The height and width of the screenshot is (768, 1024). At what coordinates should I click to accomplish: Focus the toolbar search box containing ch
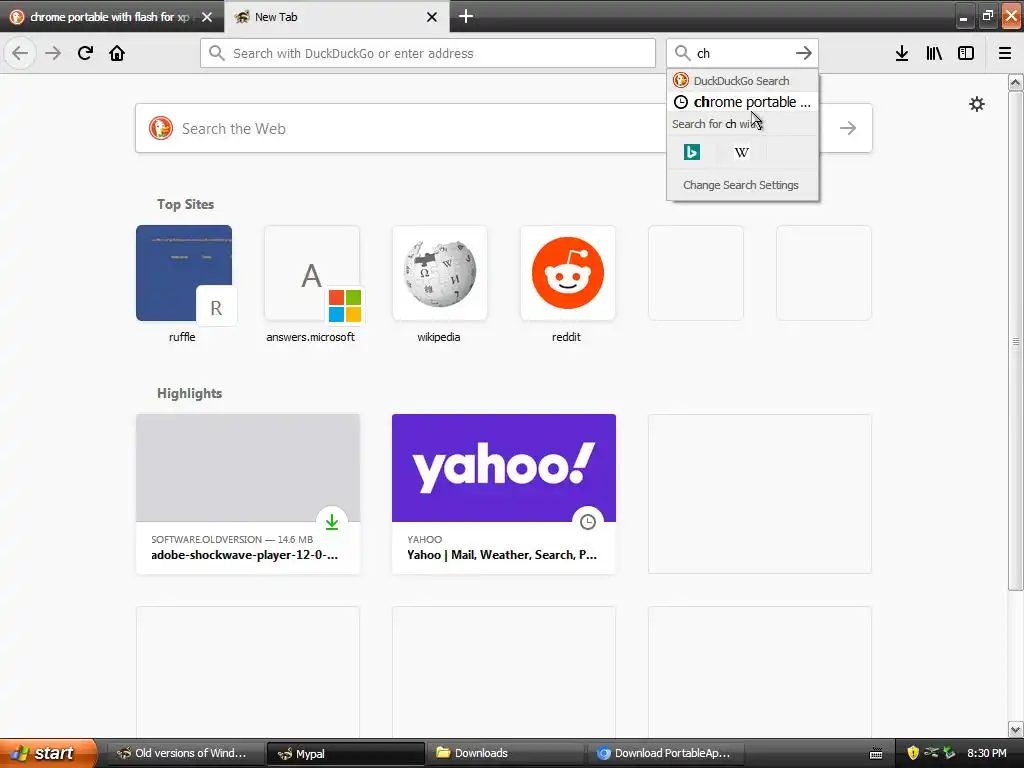(x=742, y=53)
